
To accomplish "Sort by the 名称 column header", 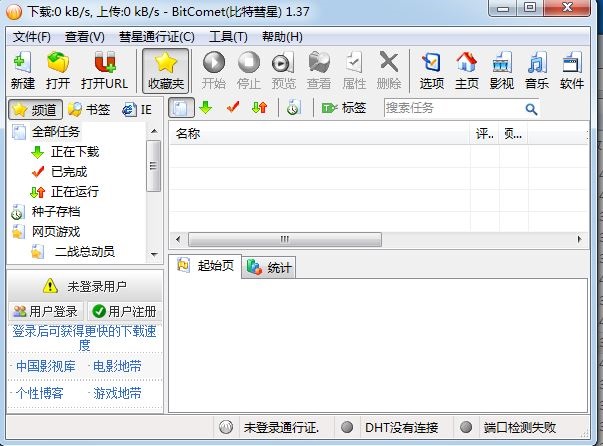I will pos(319,134).
